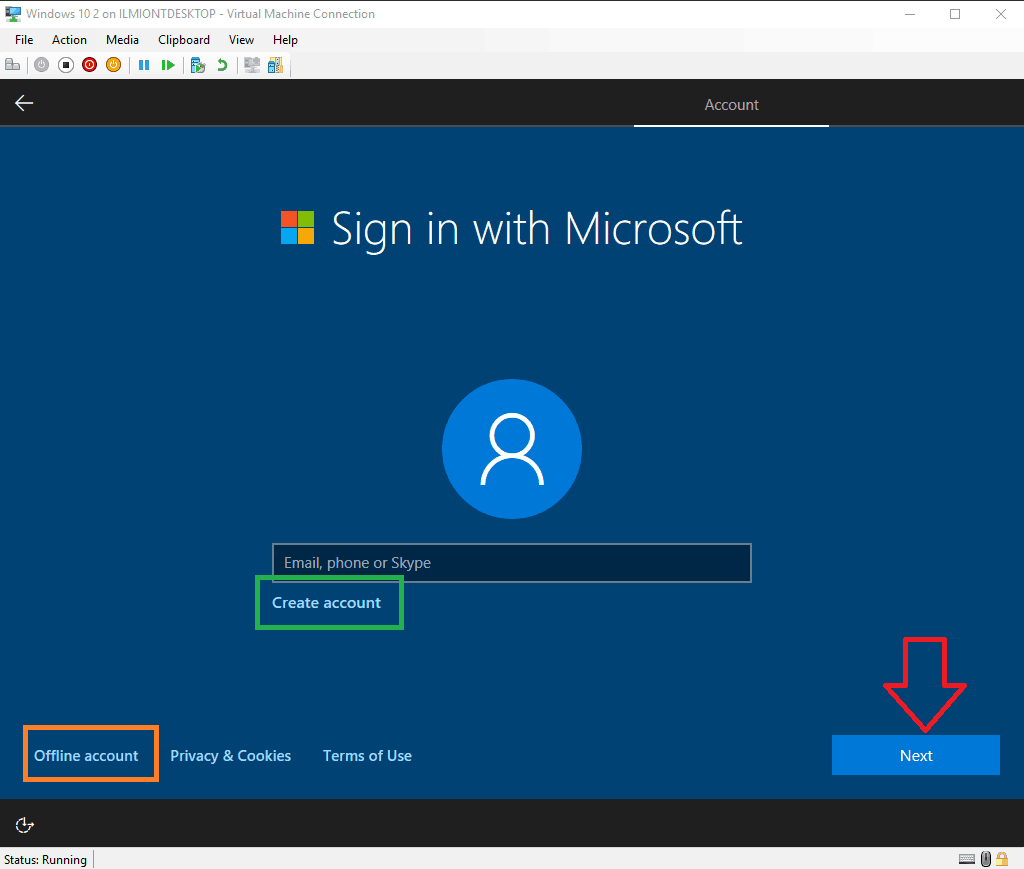
Task: Choose the Offline account option
Action: (x=86, y=755)
